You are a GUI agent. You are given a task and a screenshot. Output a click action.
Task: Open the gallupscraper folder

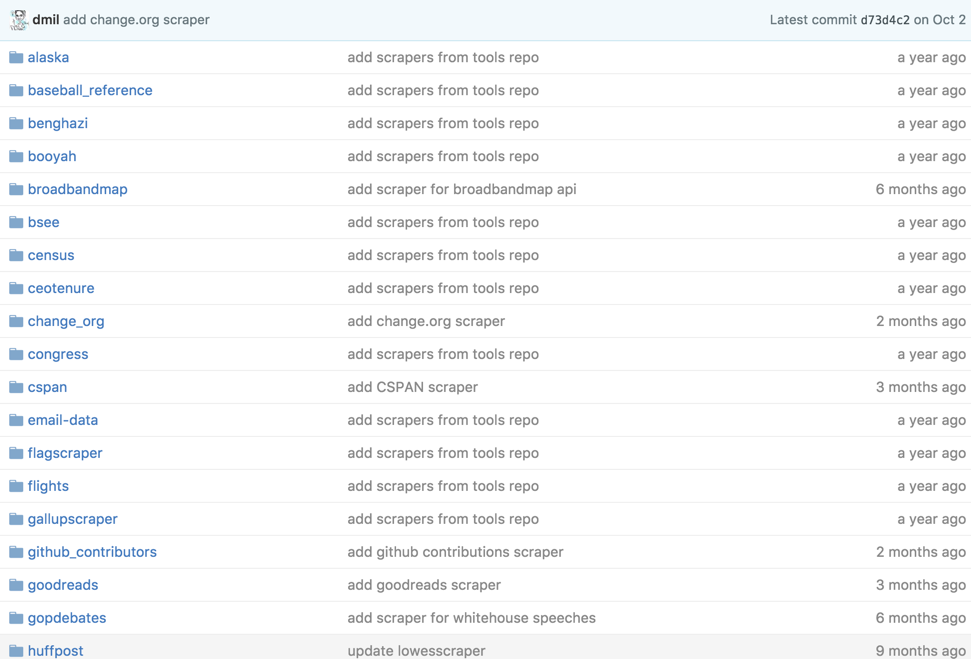coord(72,519)
